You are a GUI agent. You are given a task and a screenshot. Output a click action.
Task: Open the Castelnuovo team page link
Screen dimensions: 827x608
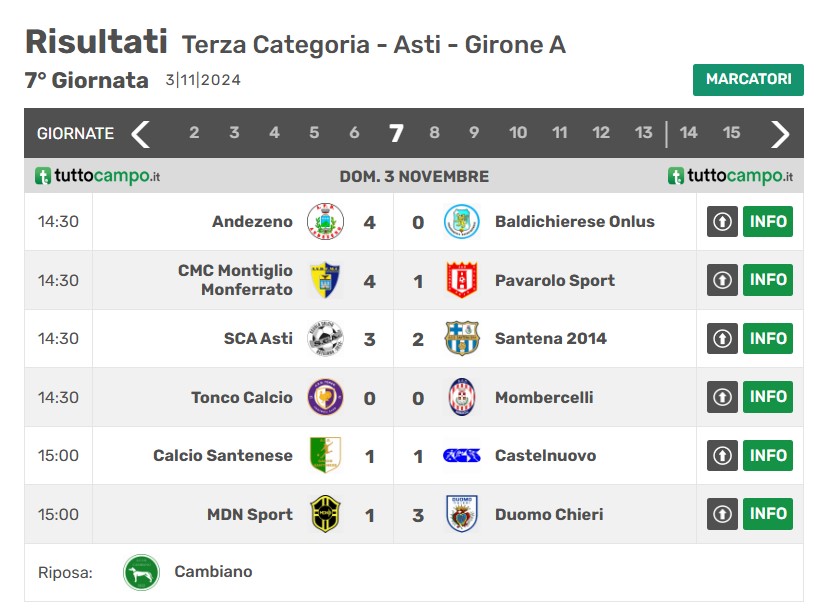[x=545, y=455]
